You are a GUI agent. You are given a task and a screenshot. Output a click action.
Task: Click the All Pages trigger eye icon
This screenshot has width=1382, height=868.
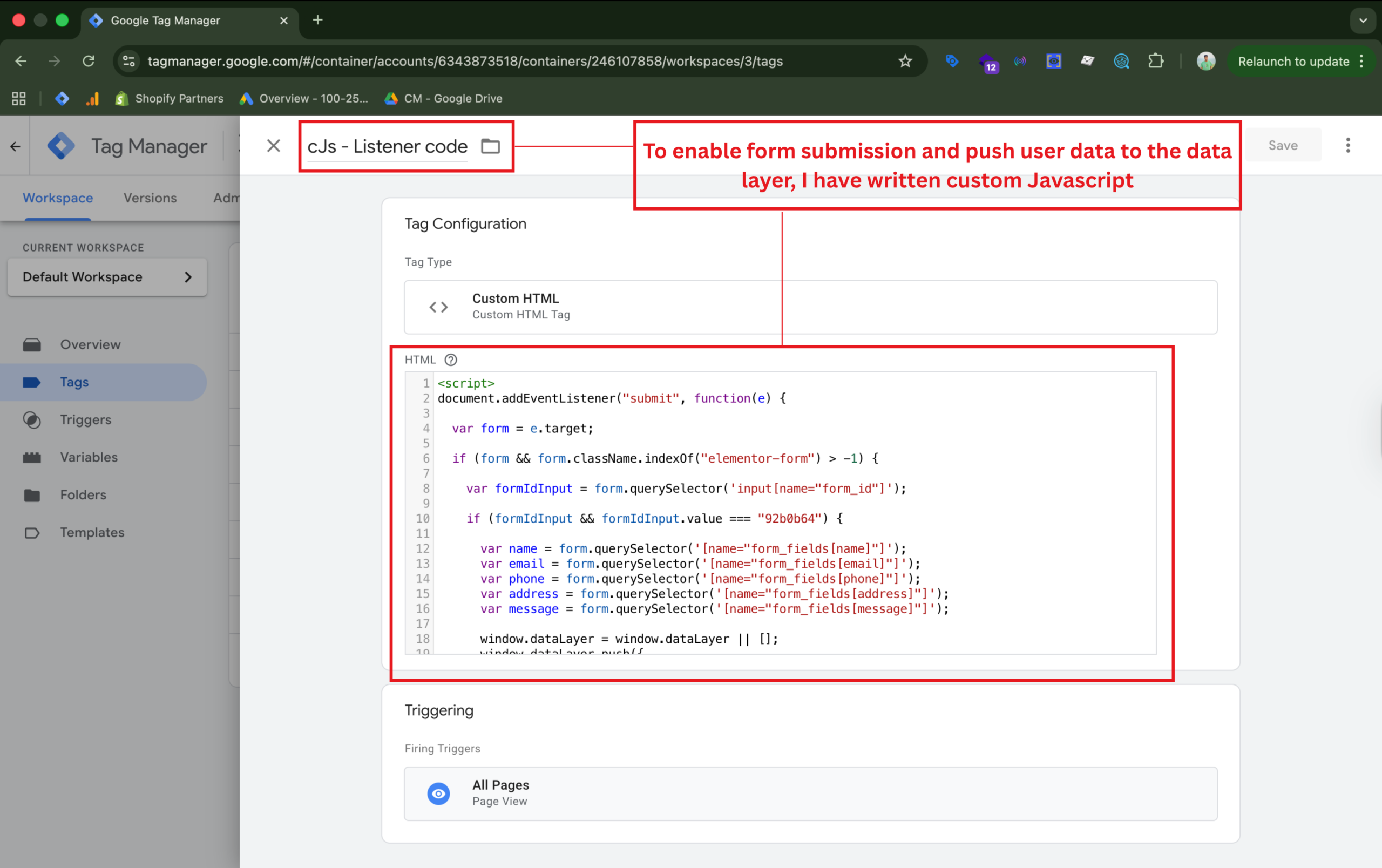438,794
